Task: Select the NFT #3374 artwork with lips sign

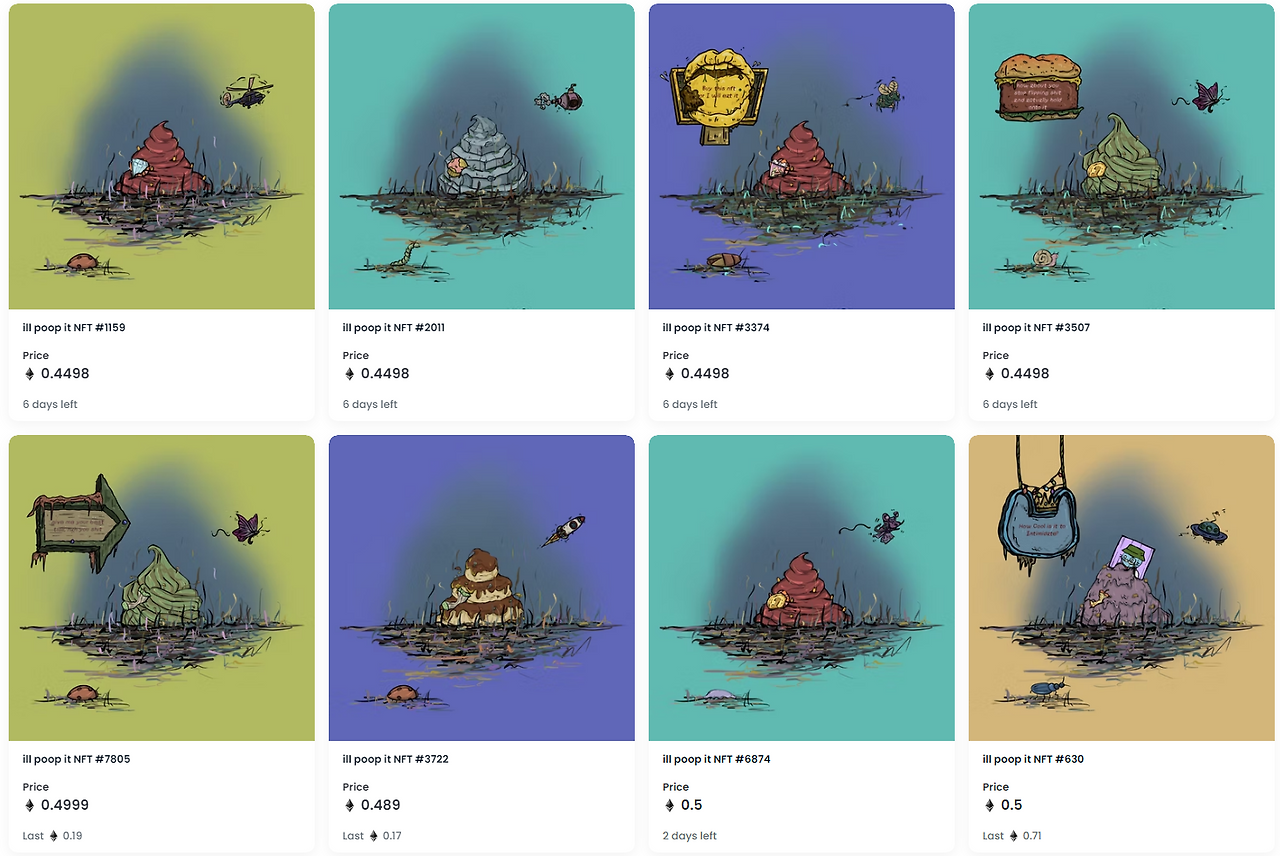Action: tap(802, 156)
